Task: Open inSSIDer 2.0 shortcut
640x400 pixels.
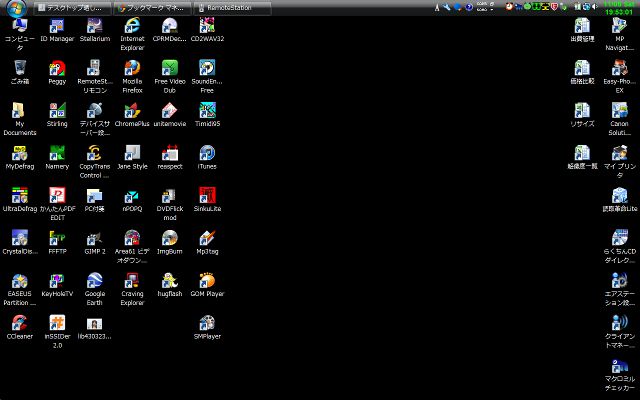Action: point(57,332)
